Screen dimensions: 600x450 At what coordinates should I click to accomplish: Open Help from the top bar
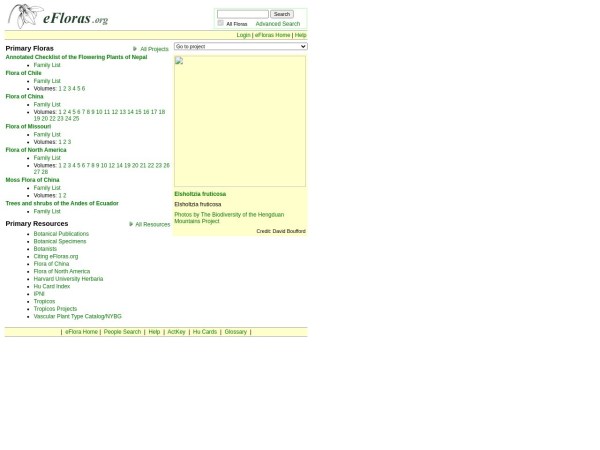point(300,35)
